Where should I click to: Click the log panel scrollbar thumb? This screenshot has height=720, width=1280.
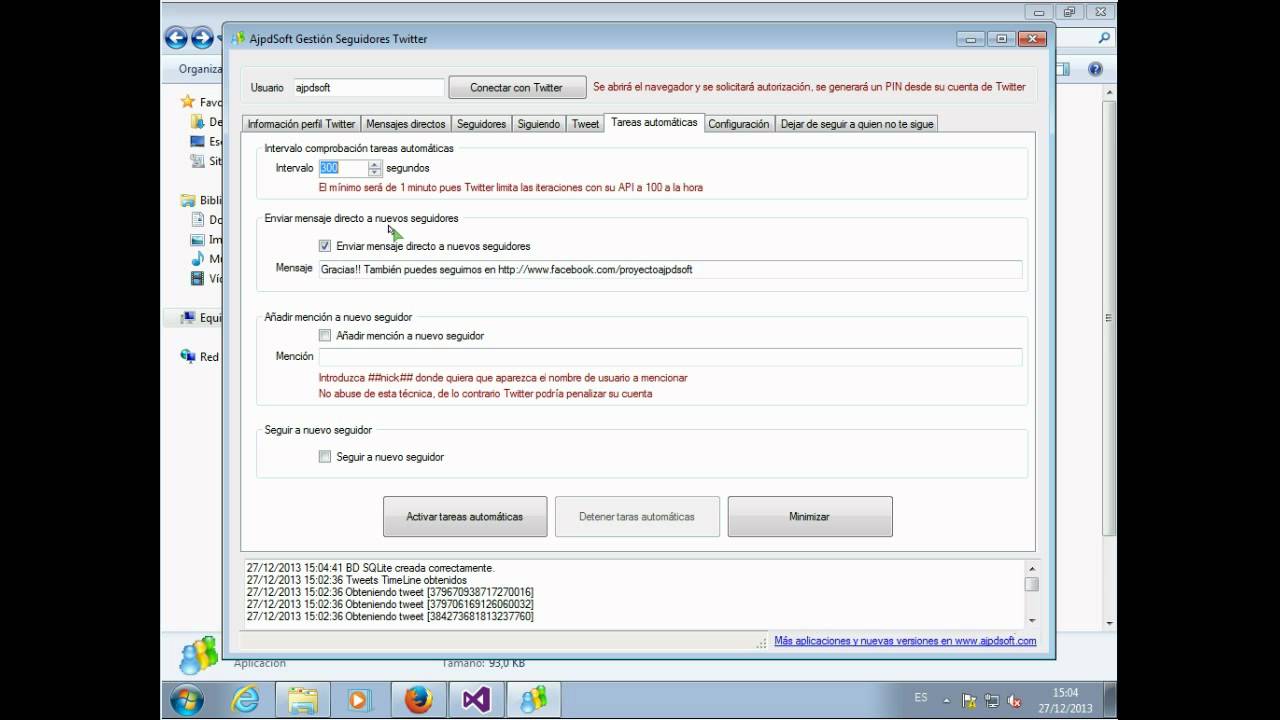click(x=1032, y=584)
